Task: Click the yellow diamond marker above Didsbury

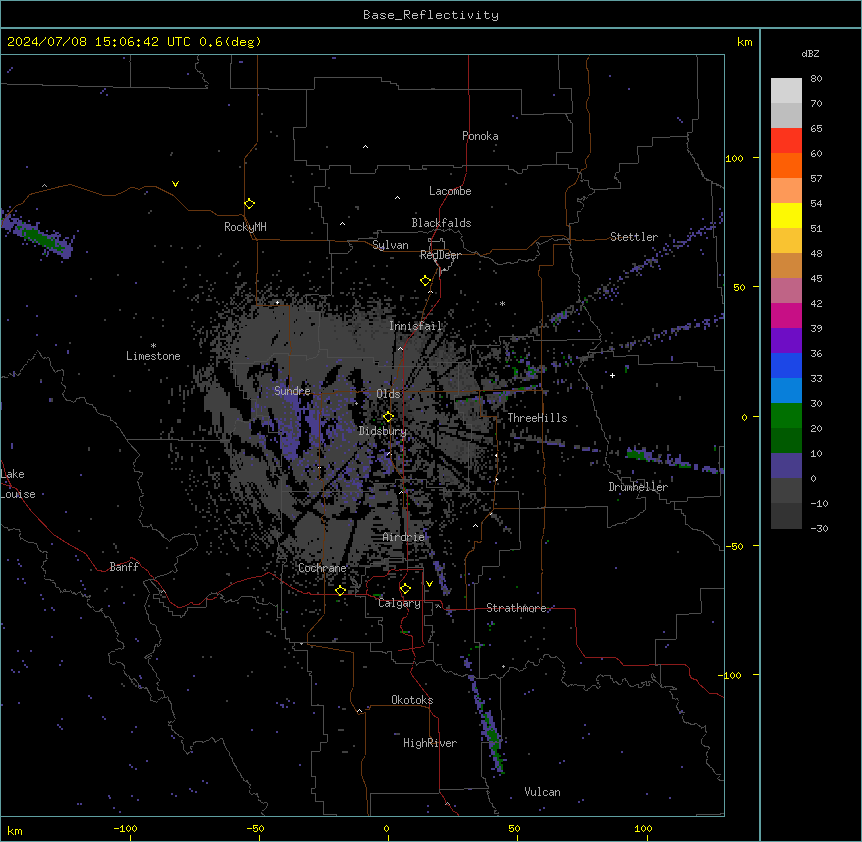Action: [388, 417]
